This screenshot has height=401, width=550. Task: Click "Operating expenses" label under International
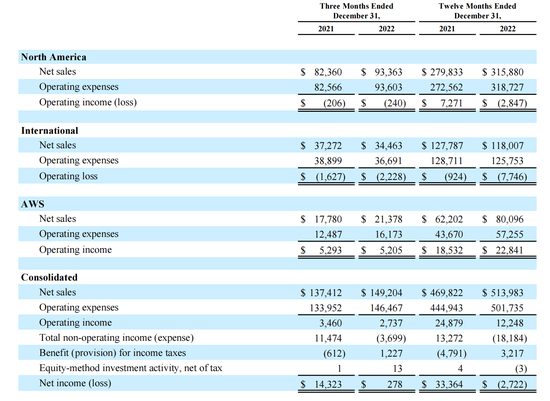point(79,160)
